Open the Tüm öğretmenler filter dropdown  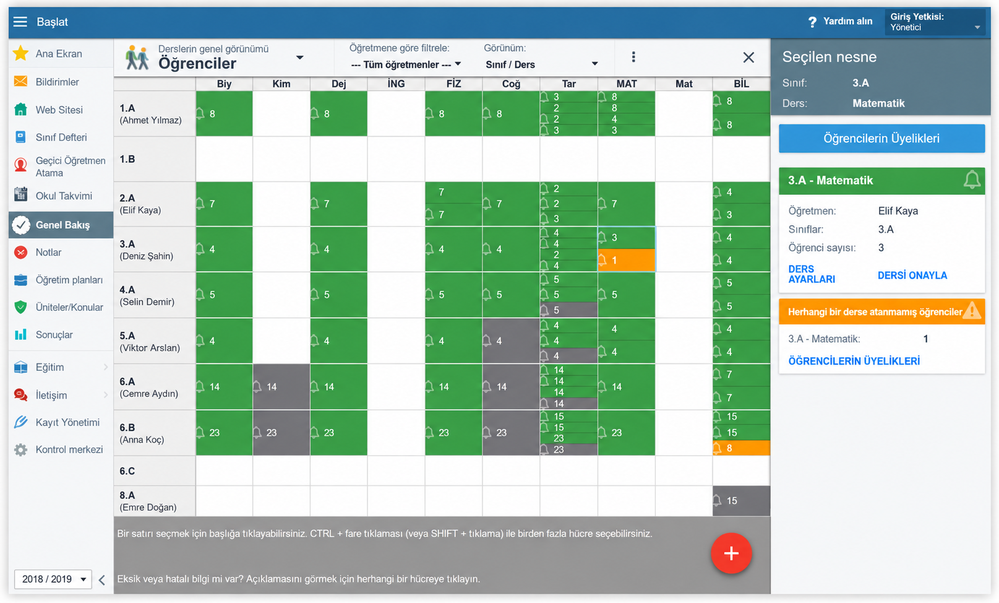click(x=406, y=64)
